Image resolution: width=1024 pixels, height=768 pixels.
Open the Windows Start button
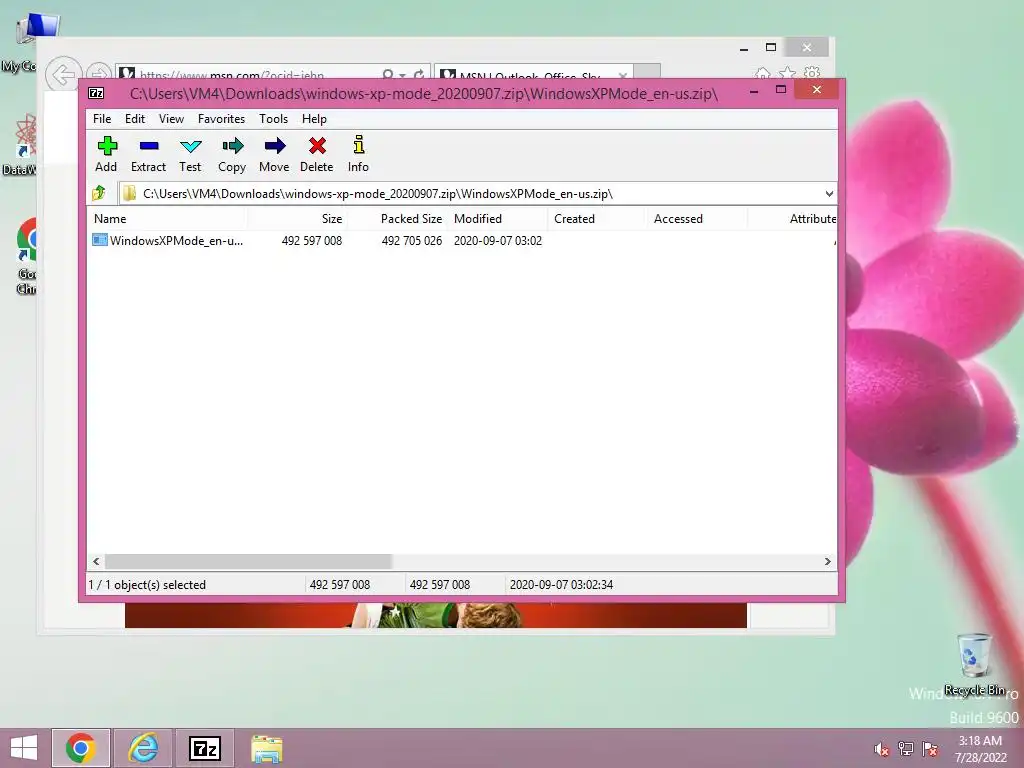point(24,748)
